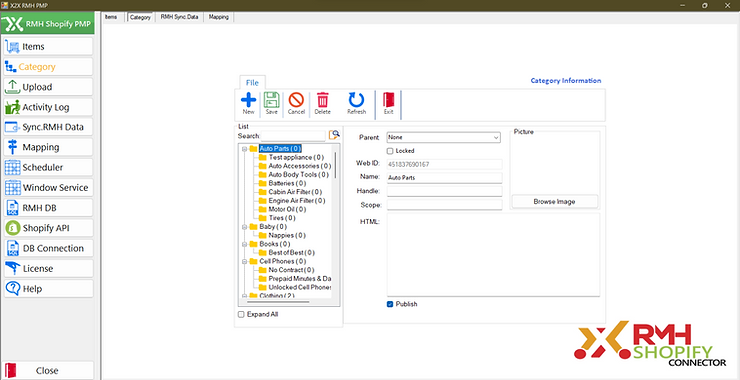The width and height of the screenshot is (740, 380).
Task: Select No Contract (0) in tree
Action: point(291,270)
